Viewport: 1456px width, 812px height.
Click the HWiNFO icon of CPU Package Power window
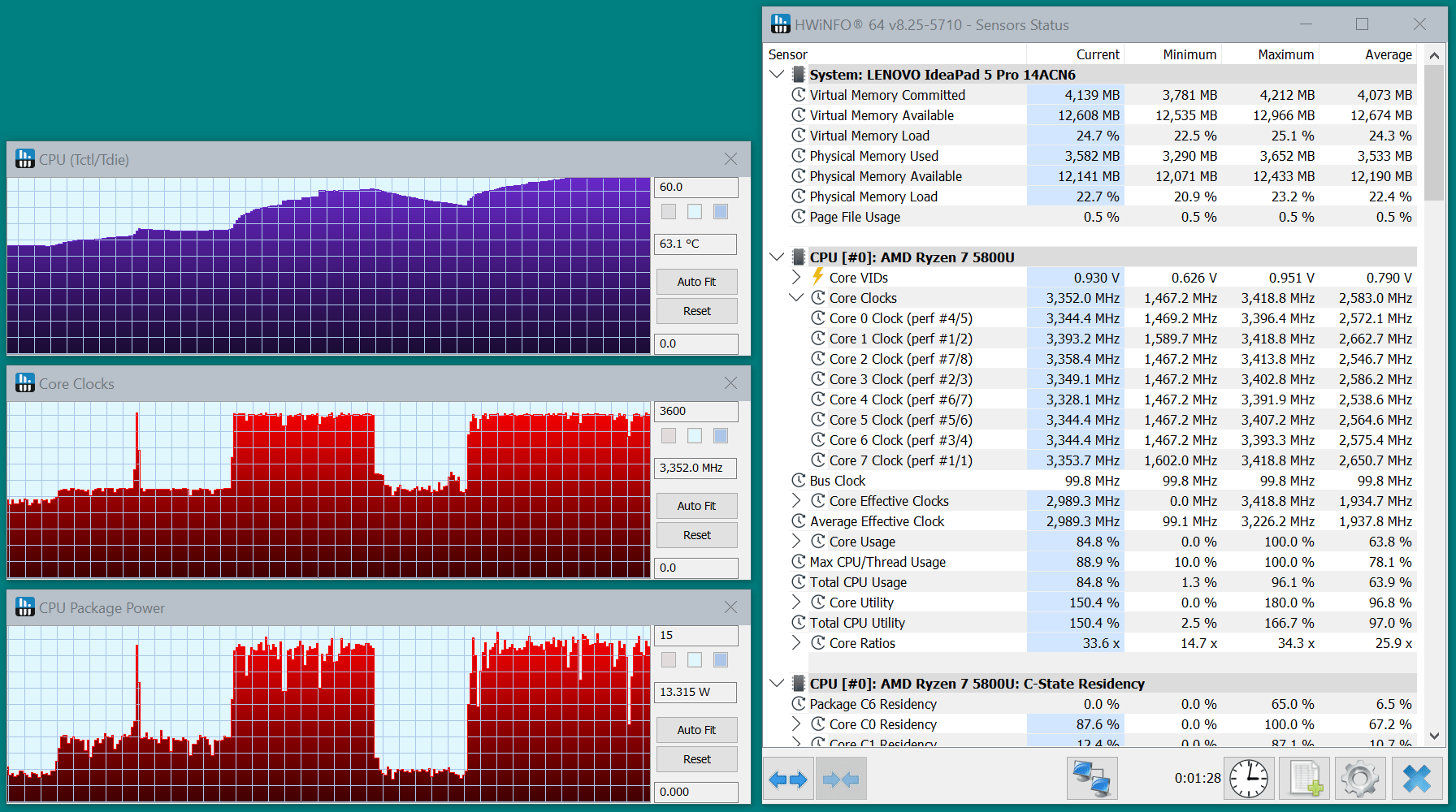(x=25, y=607)
